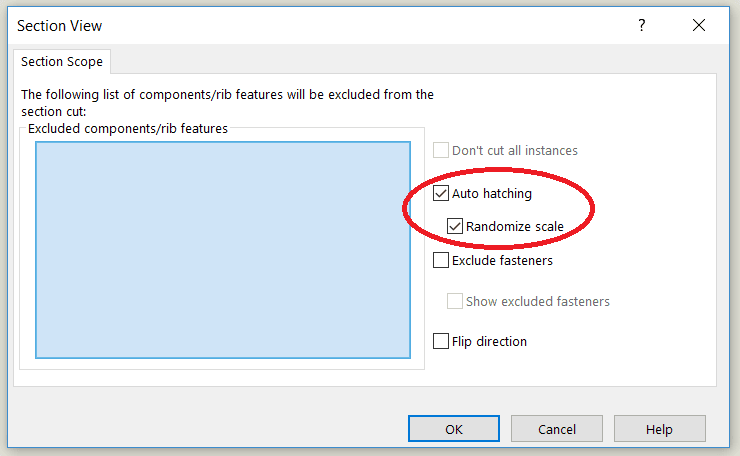Click the Exclude fasteners label text

[x=502, y=261]
